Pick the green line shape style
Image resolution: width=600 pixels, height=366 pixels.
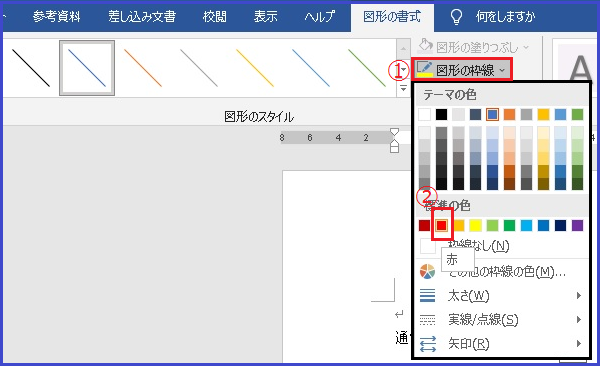pyautogui.click(x=367, y=68)
